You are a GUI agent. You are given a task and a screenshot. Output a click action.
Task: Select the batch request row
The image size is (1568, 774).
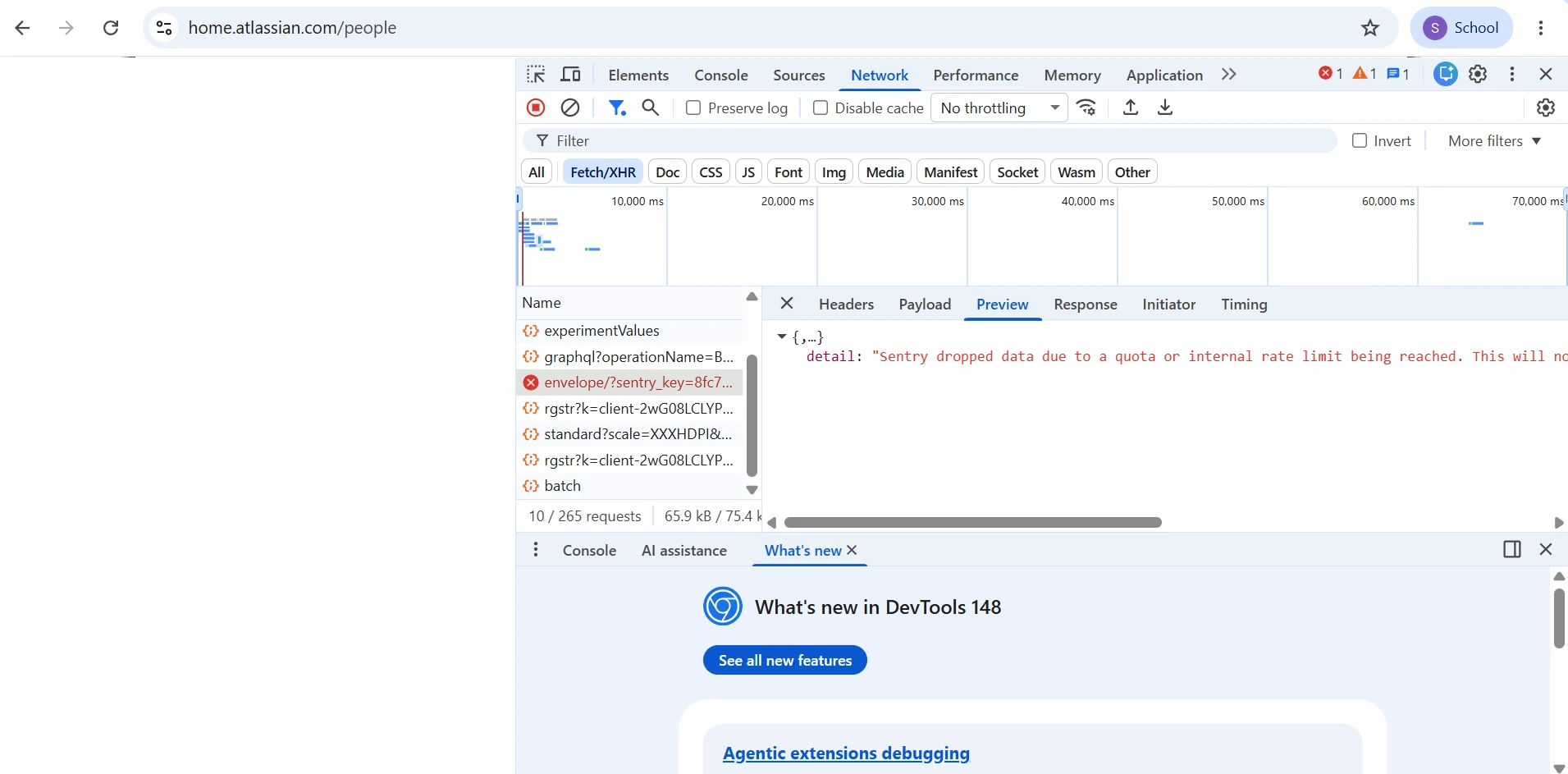pos(630,486)
